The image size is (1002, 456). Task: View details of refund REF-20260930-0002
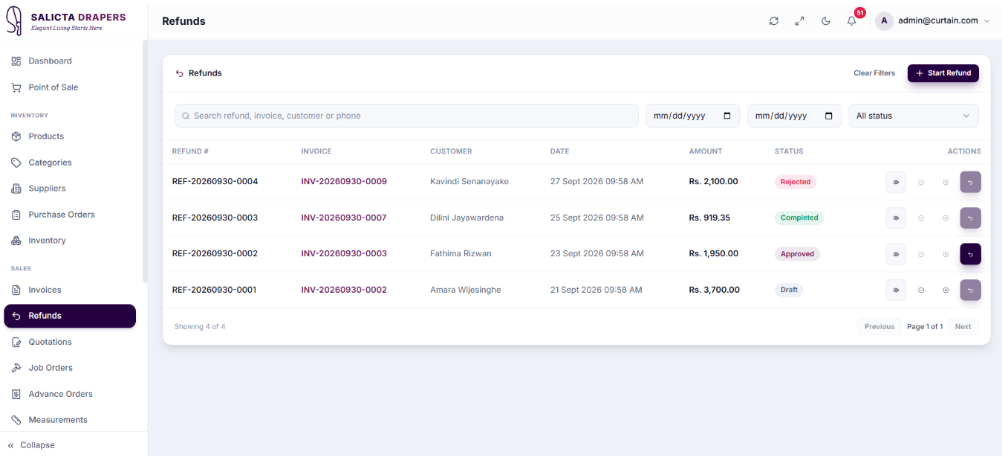coord(896,254)
